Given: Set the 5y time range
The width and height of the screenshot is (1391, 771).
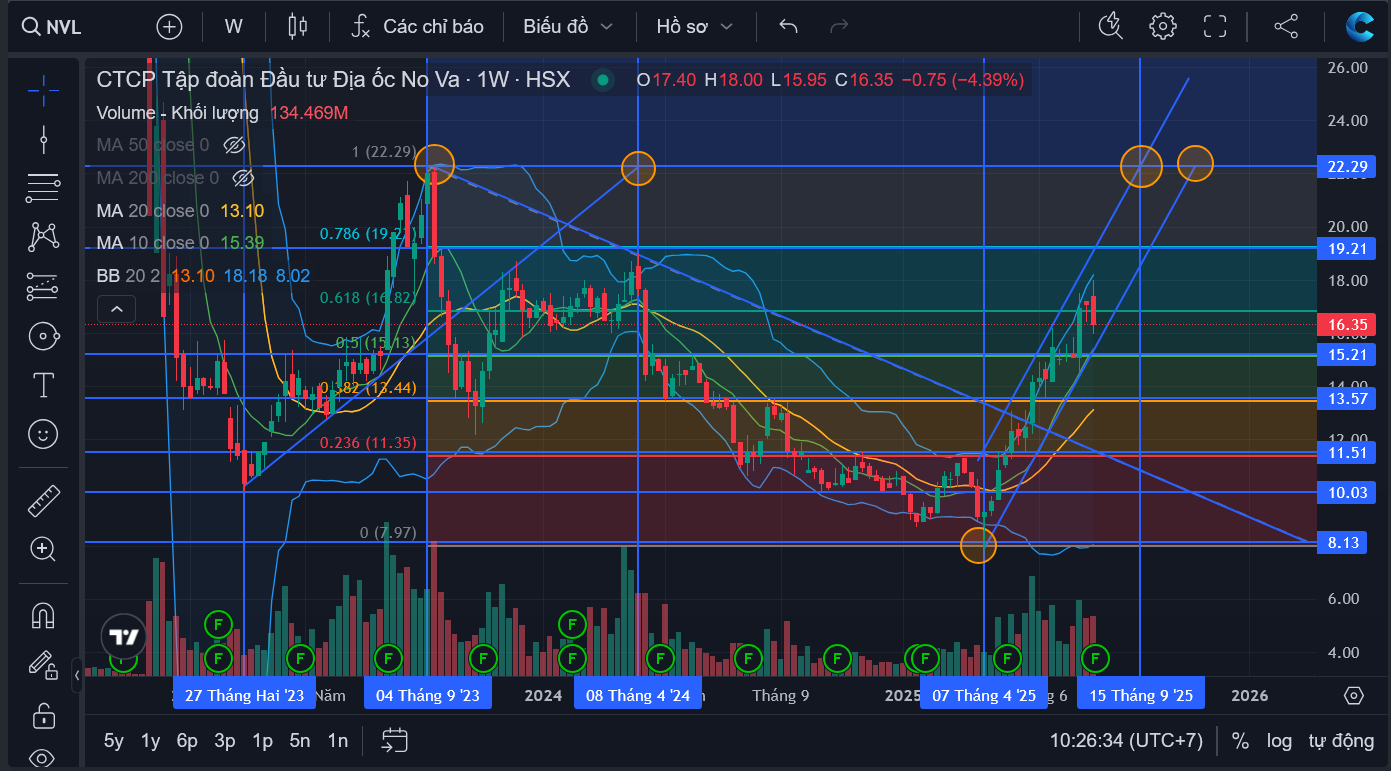Looking at the screenshot, I should click(x=114, y=741).
